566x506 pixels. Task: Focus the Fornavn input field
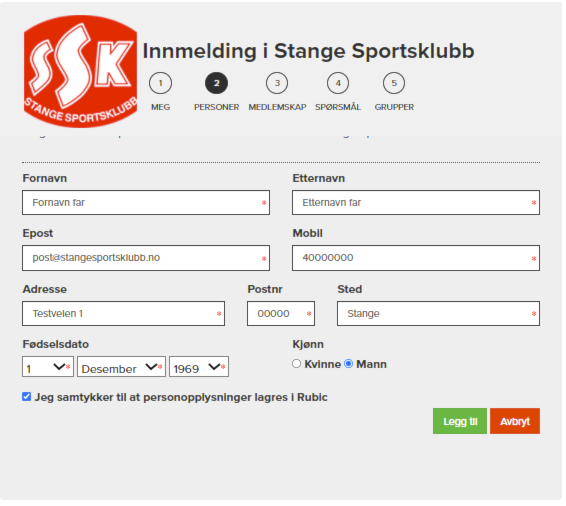(146, 202)
